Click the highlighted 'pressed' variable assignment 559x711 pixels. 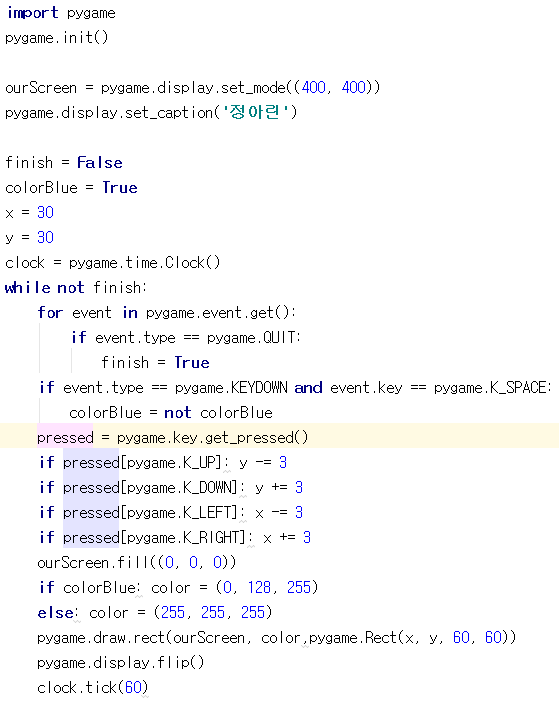pos(65,438)
